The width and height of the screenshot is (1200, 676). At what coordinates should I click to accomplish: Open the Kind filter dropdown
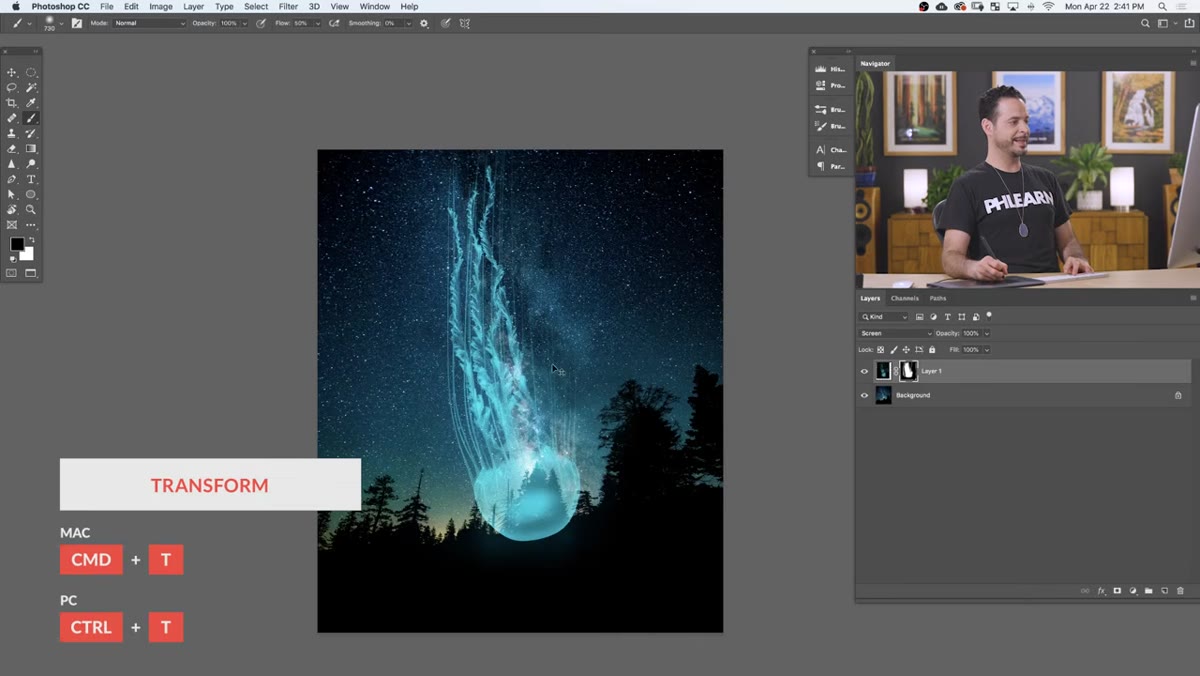[x=884, y=317]
